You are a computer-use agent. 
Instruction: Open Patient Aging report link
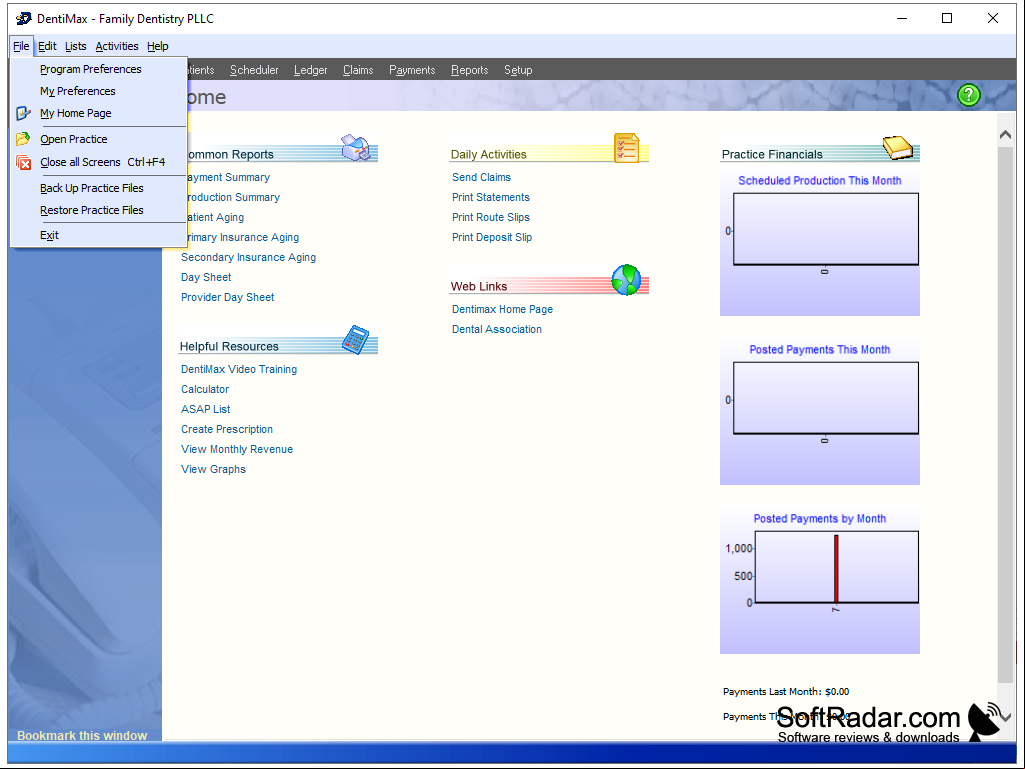pos(216,217)
